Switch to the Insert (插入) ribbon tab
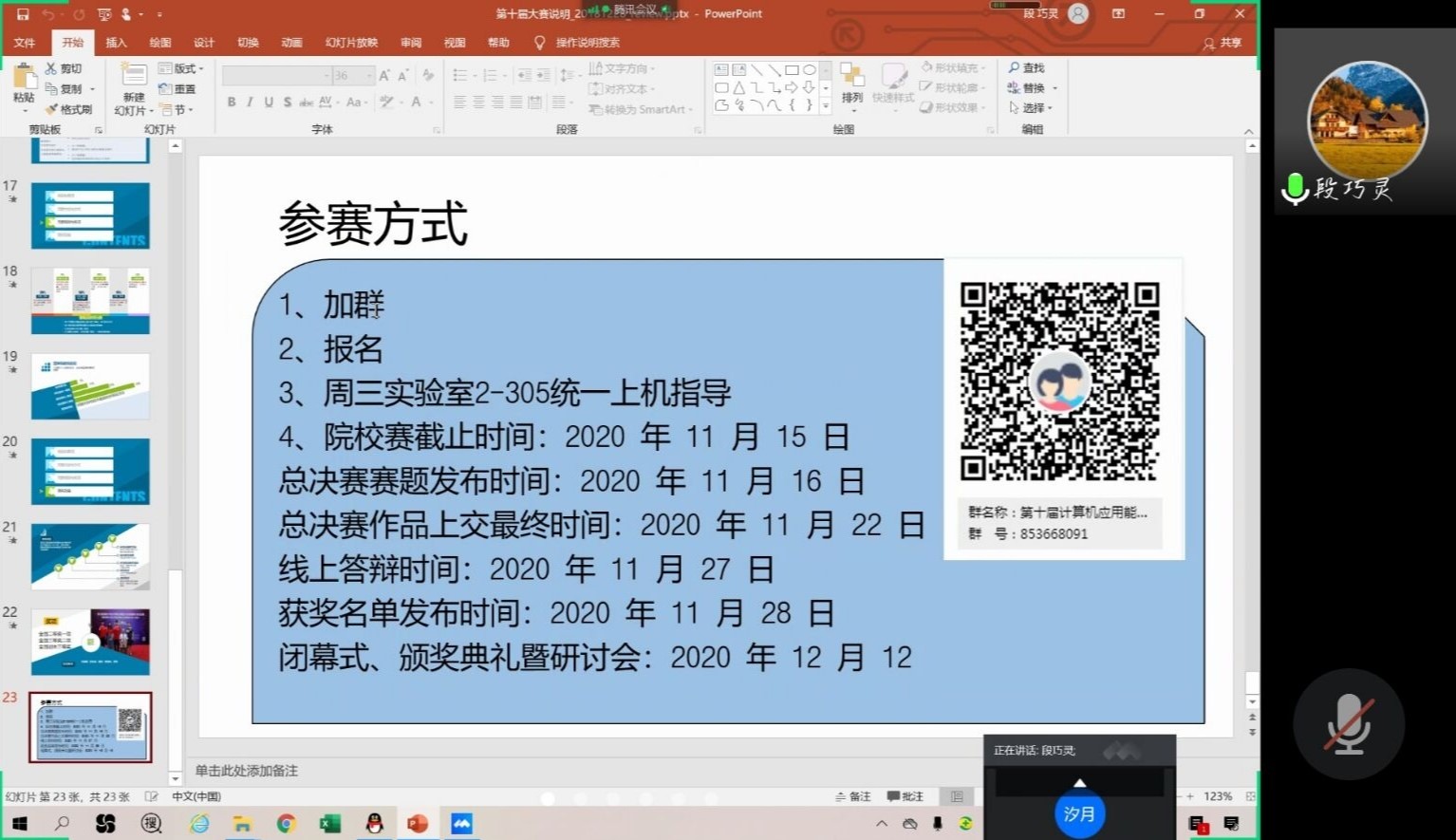The width and height of the screenshot is (1456, 840). [x=116, y=43]
